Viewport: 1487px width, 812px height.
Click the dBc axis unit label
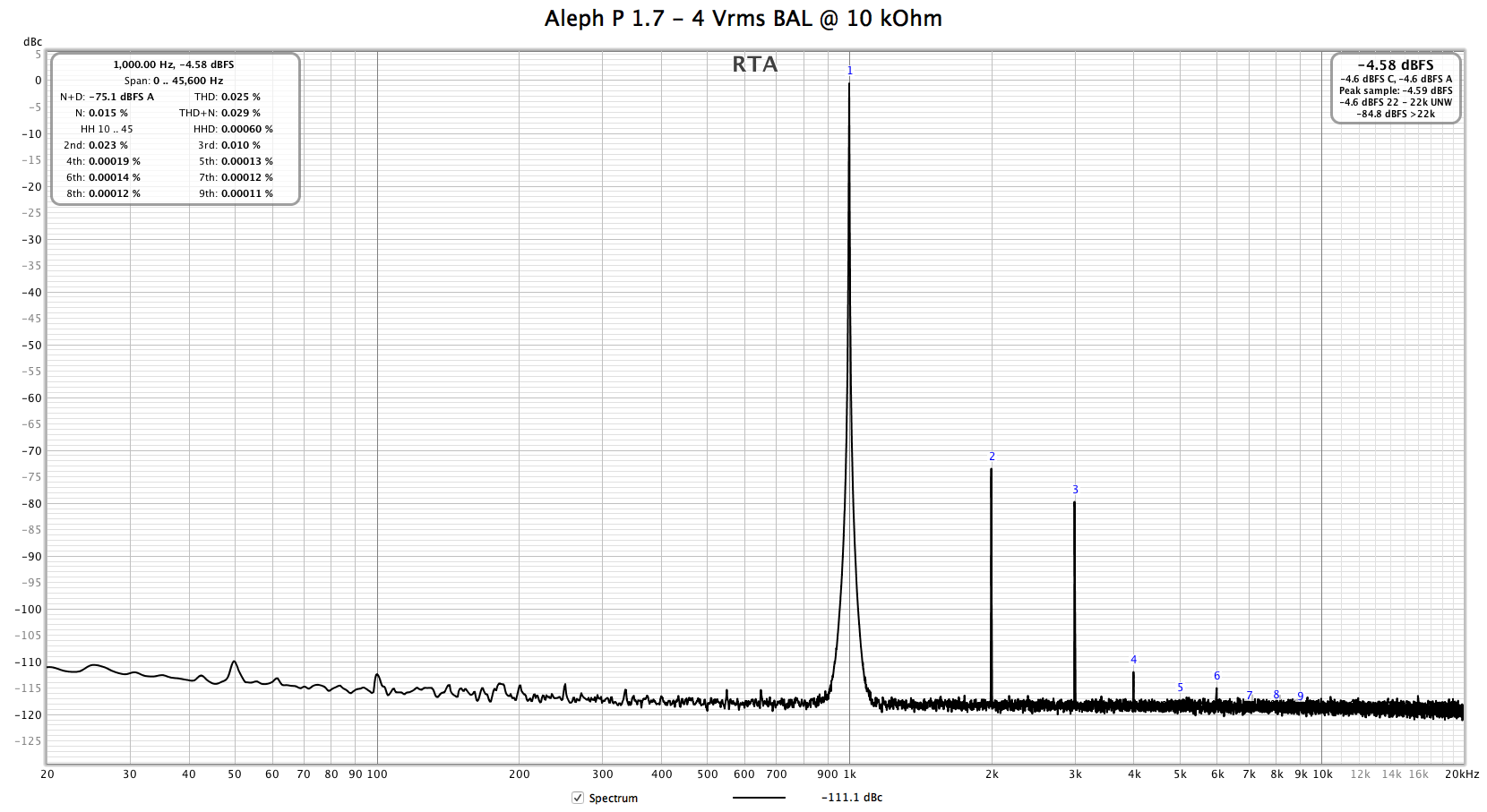coord(32,42)
